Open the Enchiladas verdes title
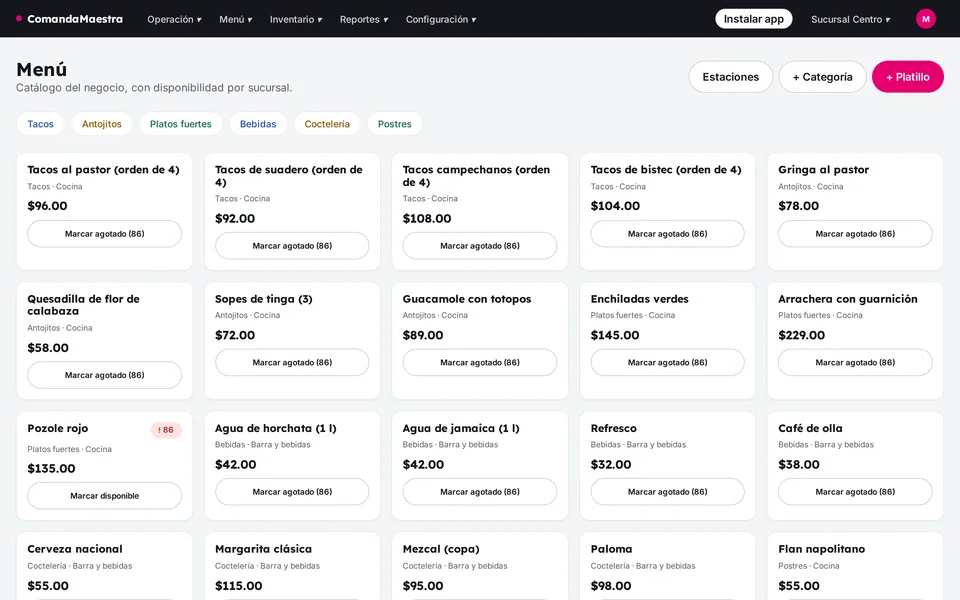The width and height of the screenshot is (960, 600). coord(639,299)
